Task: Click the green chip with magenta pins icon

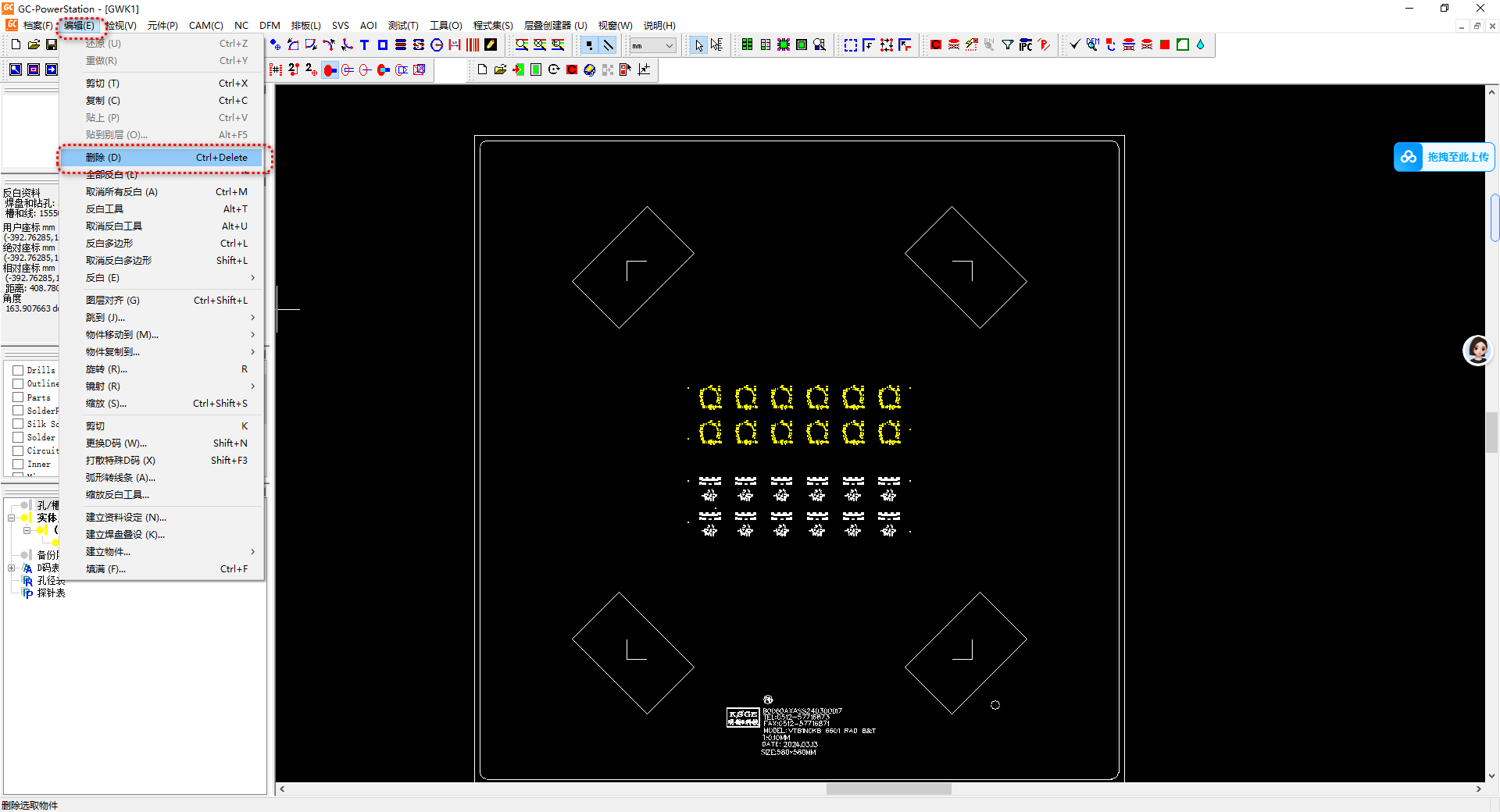Action: tap(784, 45)
